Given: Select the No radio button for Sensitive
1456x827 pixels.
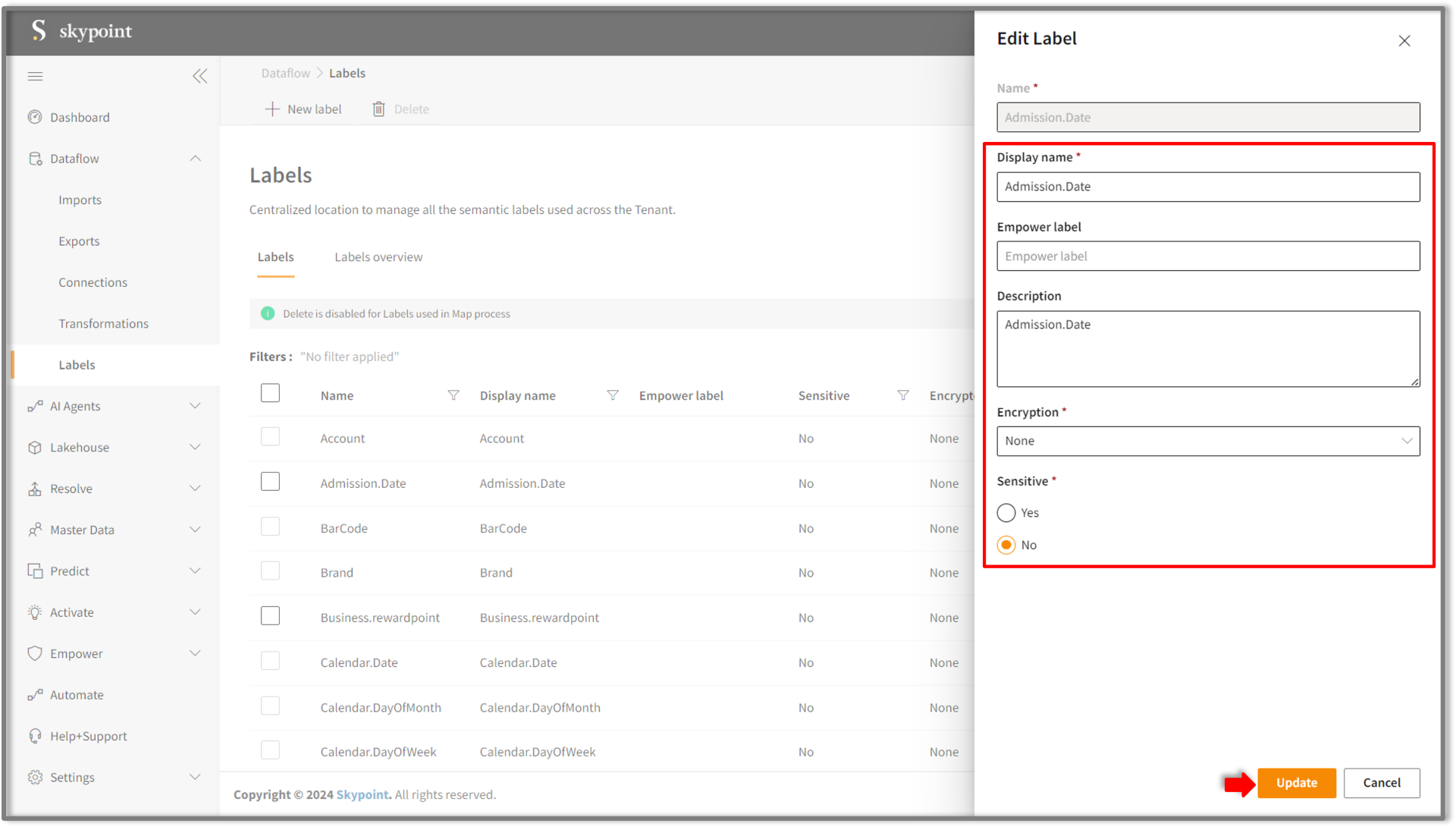Looking at the screenshot, I should (x=1006, y=544).
